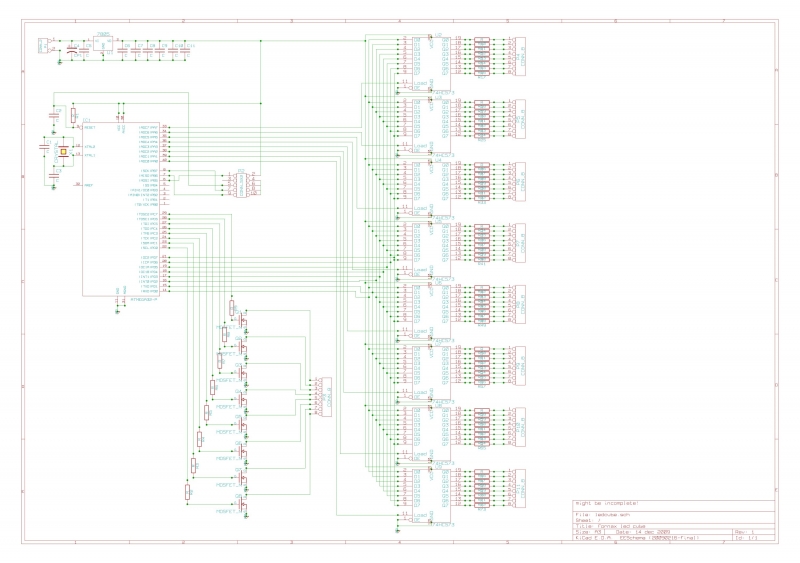The image size is (800, 563).
Task: Click the crystal oscillator symbol near XTAL pins
Action: (x=62, y=151)
